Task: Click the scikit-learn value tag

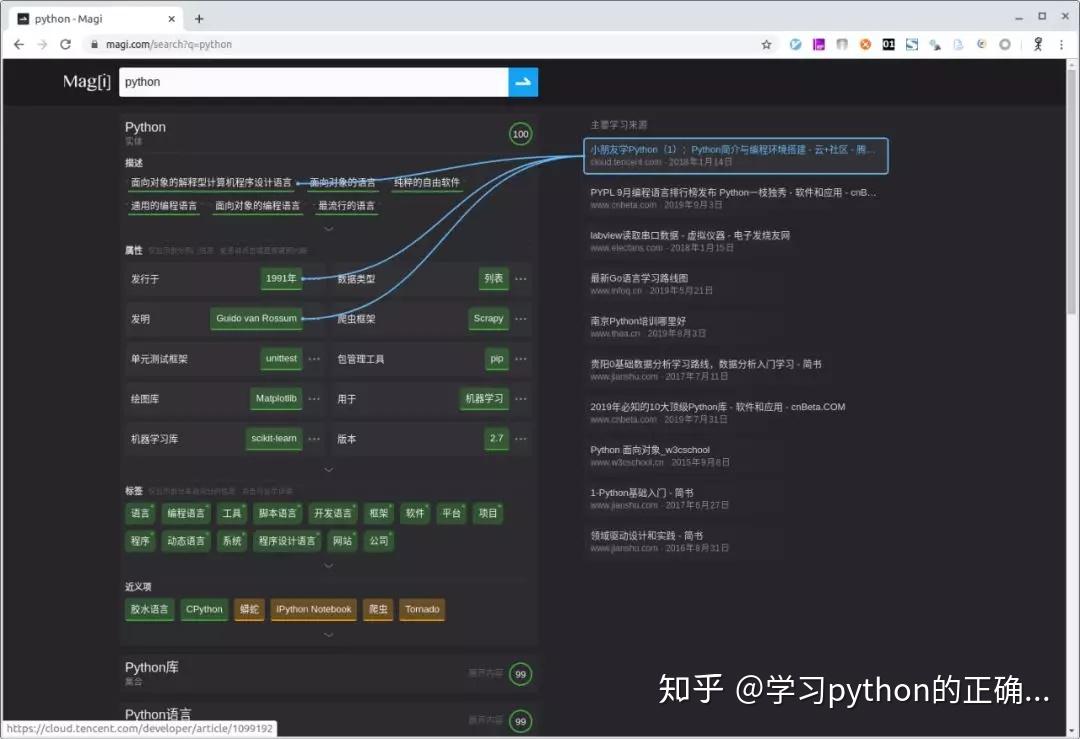Action: point(274,438)
